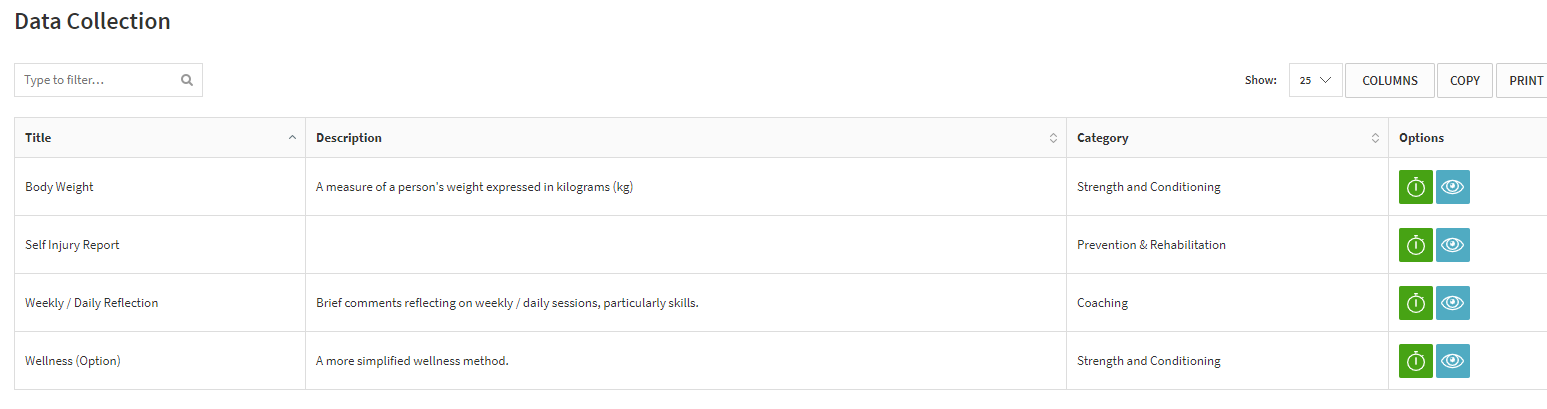The height and width of the screenshot is (409, 1547).
Task: Select the Body Weight title cell
Action: [x=59, y=187]
